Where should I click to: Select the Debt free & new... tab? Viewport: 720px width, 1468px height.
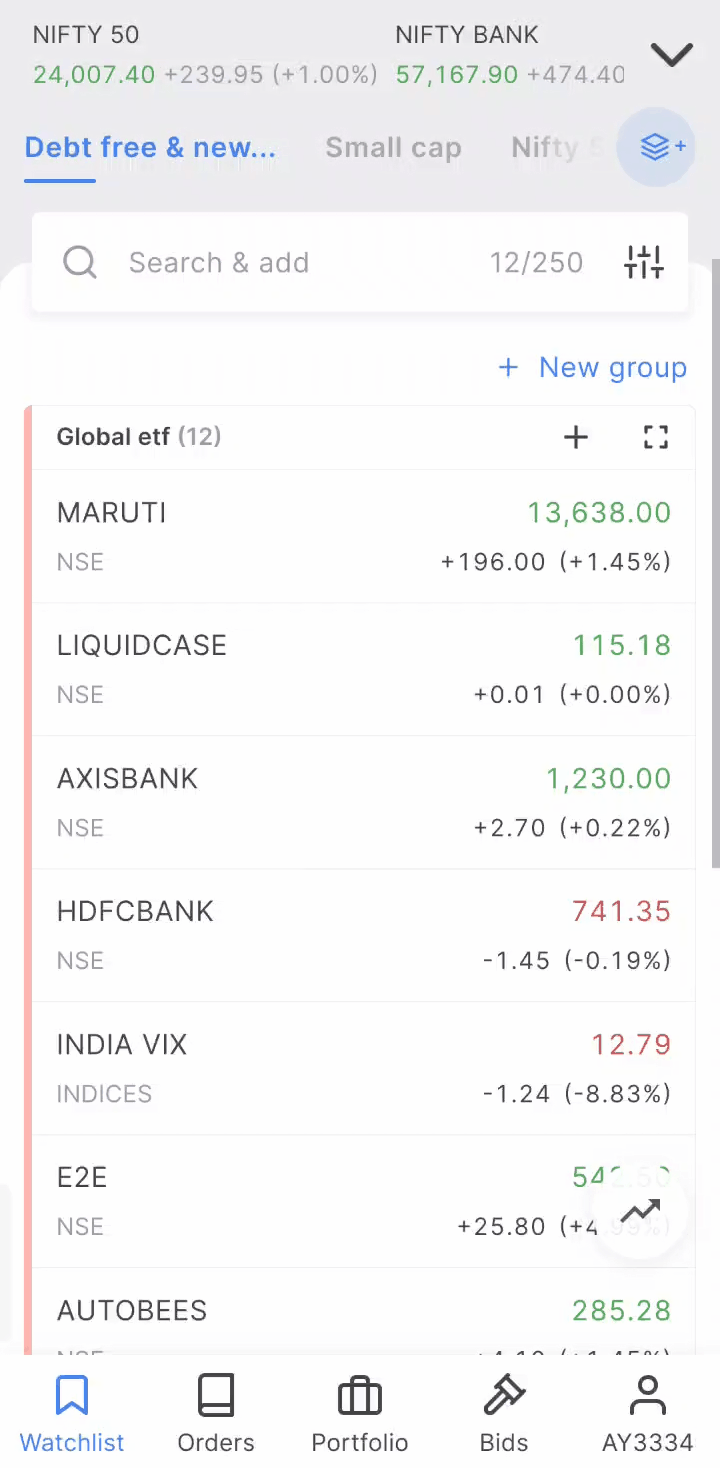click(x=150, y=148)
